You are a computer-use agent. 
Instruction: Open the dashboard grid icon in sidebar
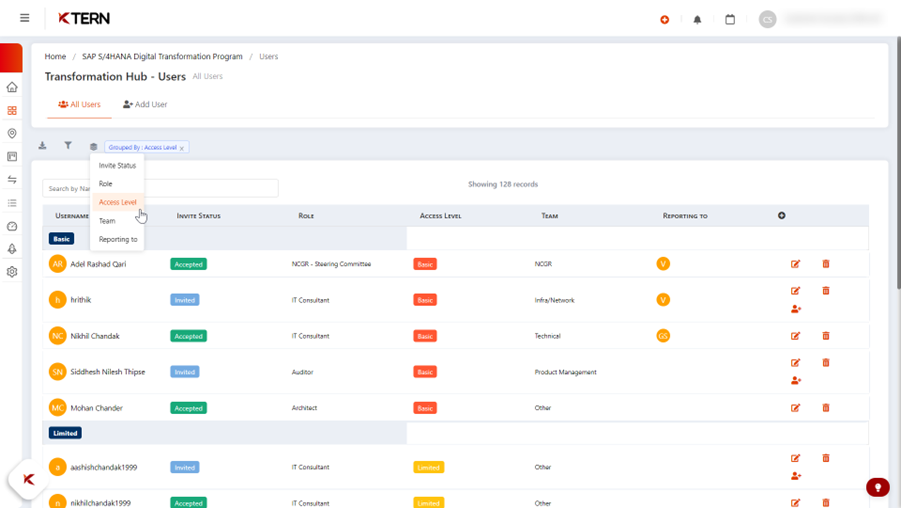pyautogui.click(x=12, y=110)
